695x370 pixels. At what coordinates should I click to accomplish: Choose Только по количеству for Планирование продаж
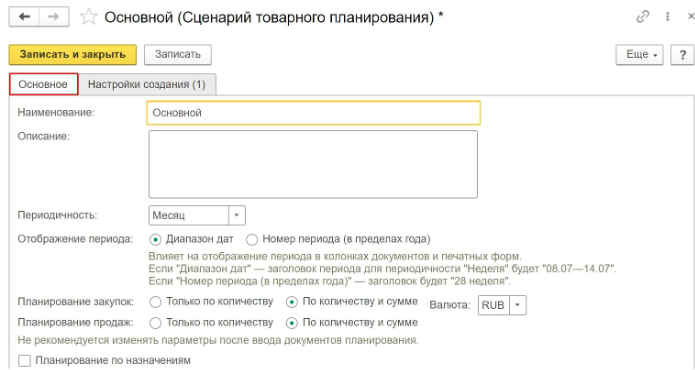point(211,323)
